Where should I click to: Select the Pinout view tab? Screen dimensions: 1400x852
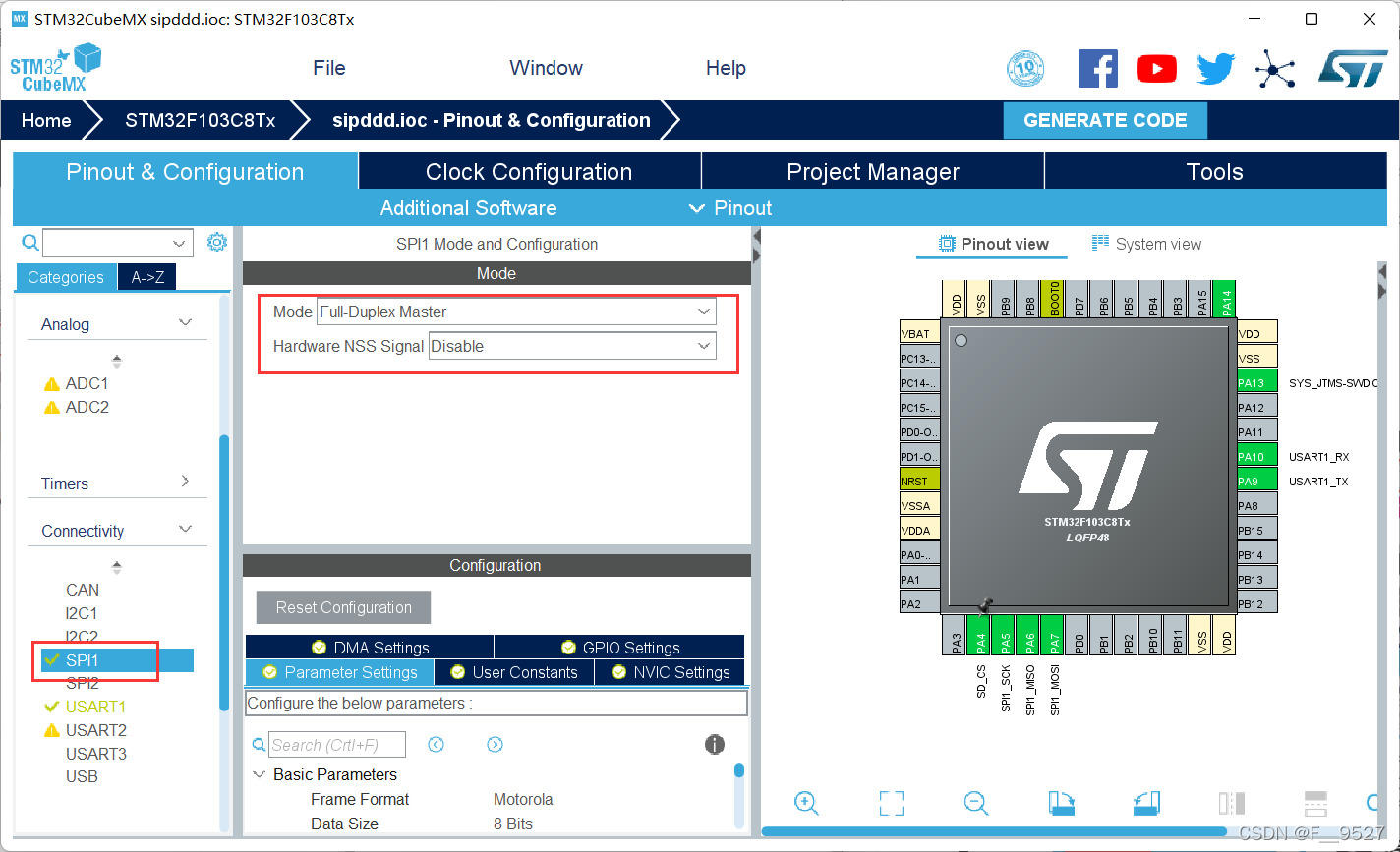[994, 244]
